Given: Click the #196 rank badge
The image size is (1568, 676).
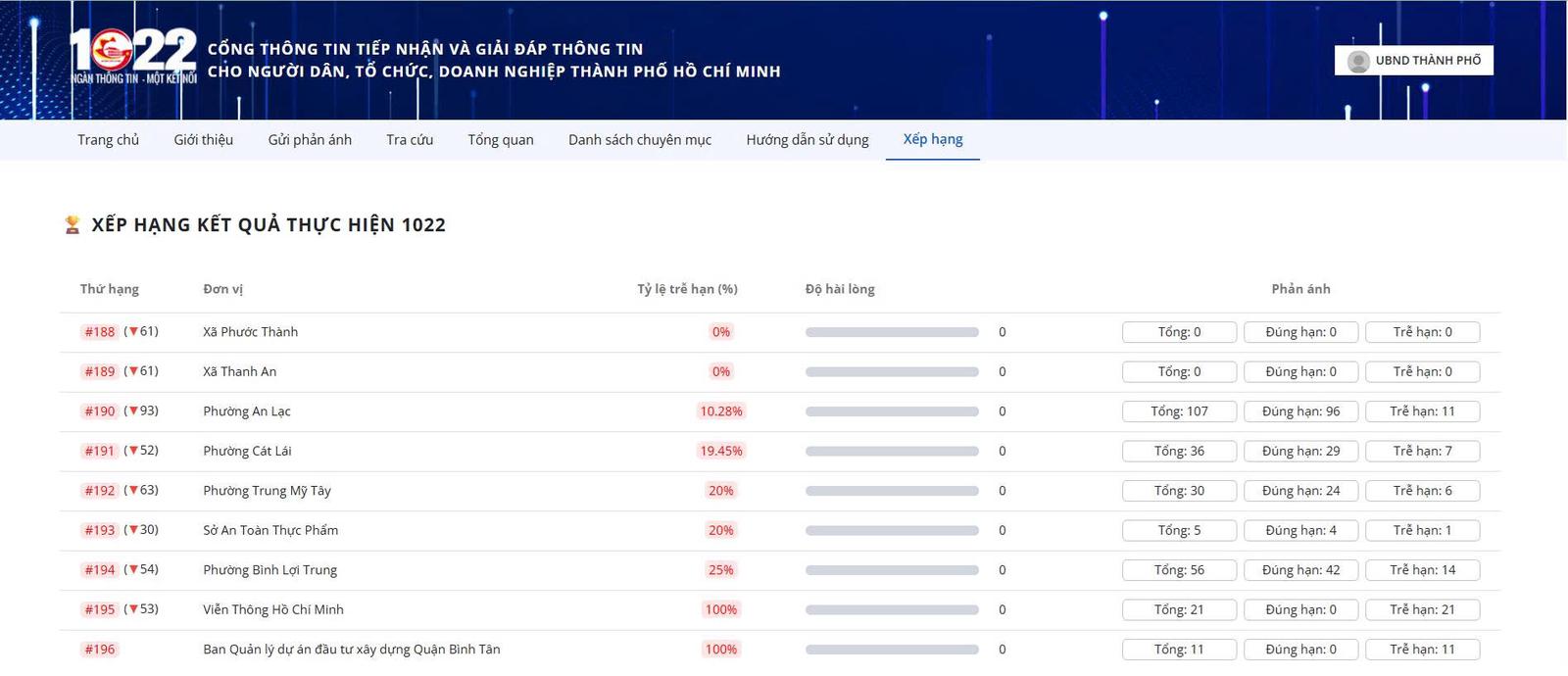Looking at the screenshot, I should point(100,650).
